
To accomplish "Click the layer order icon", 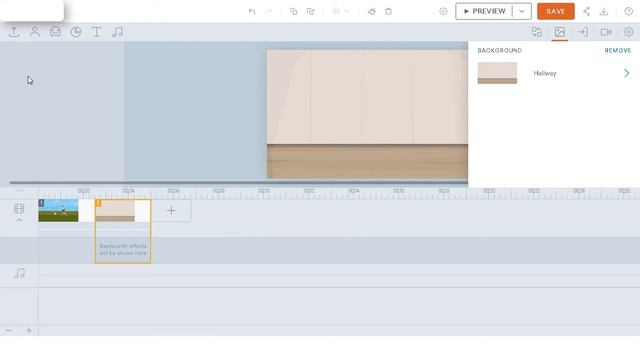I will pos(336,11).
